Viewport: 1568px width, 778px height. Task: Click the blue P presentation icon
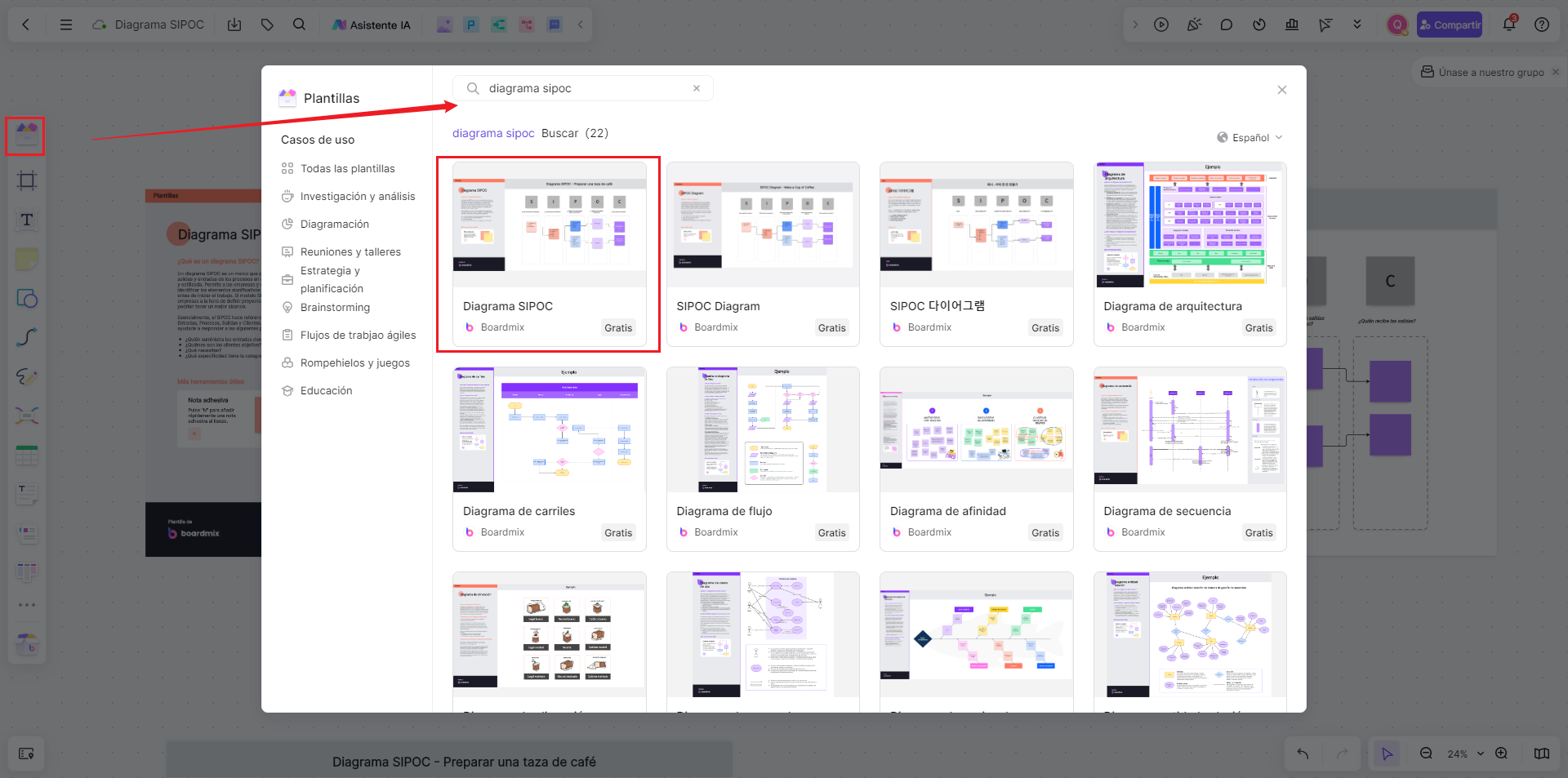(x=471, y=24)
